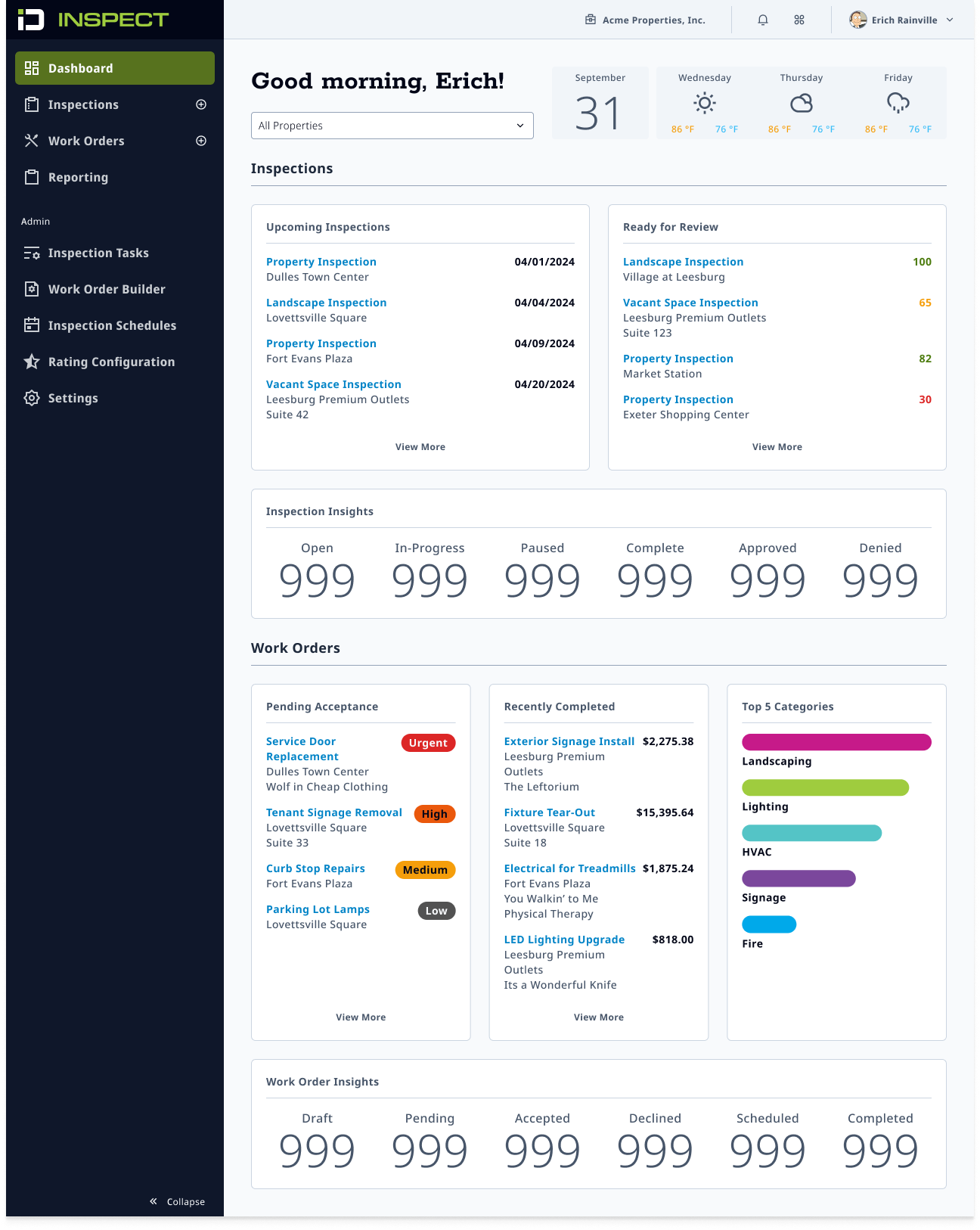Viewport: 980px width, 1230px height.
Task: Expand the user menu chevron
Action: 950,20
